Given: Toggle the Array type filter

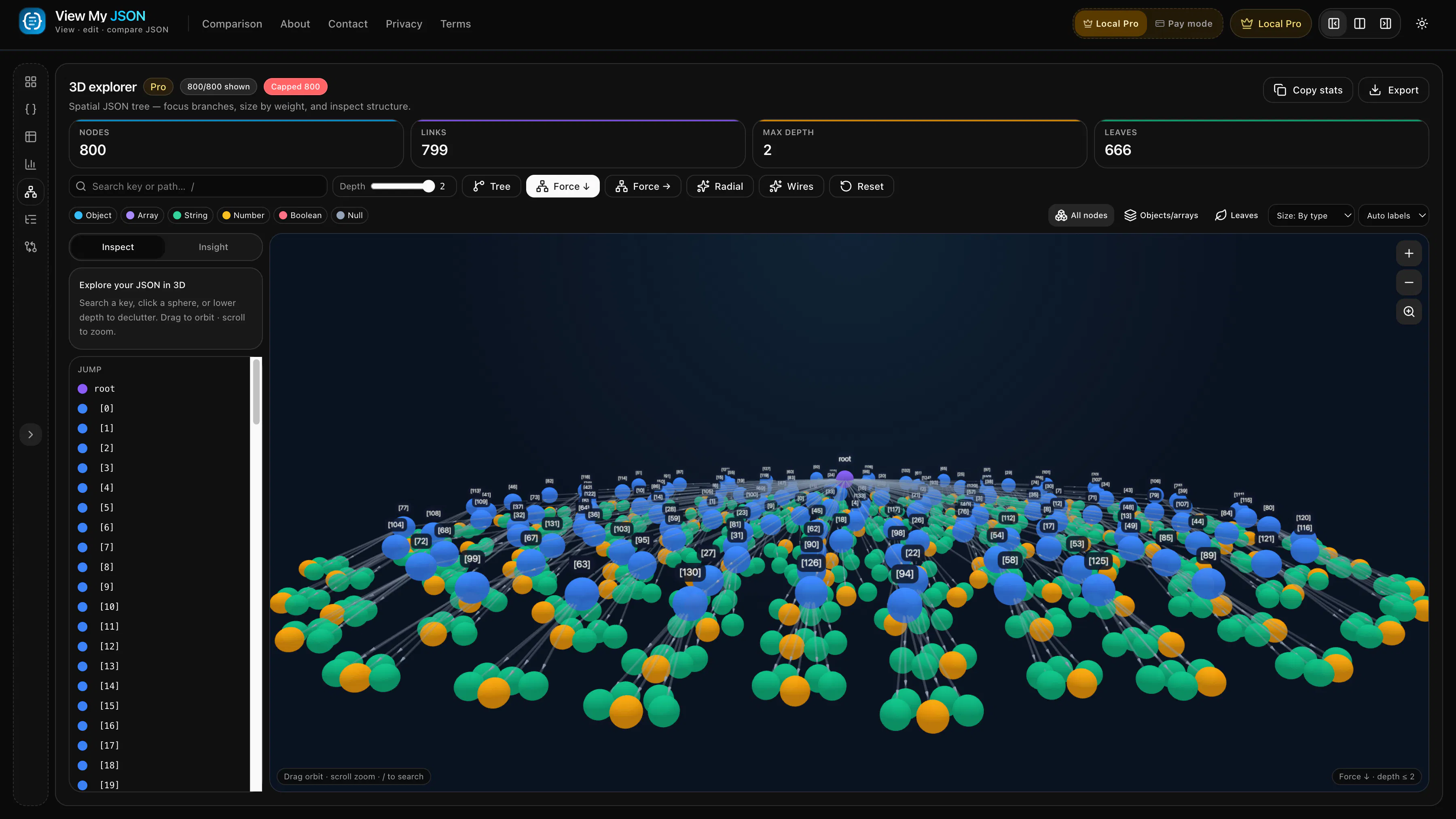Looking at the screenshot, I should click(142, 216).
